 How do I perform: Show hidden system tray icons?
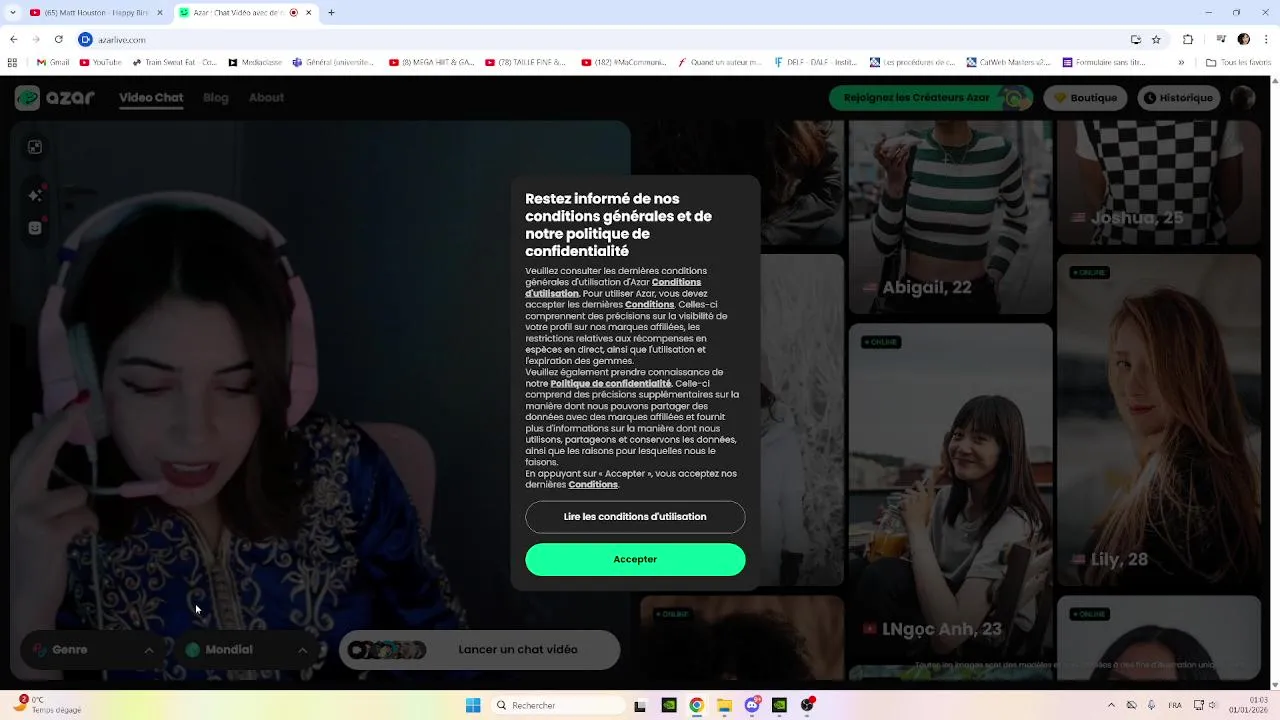(x=1111, y=705)
